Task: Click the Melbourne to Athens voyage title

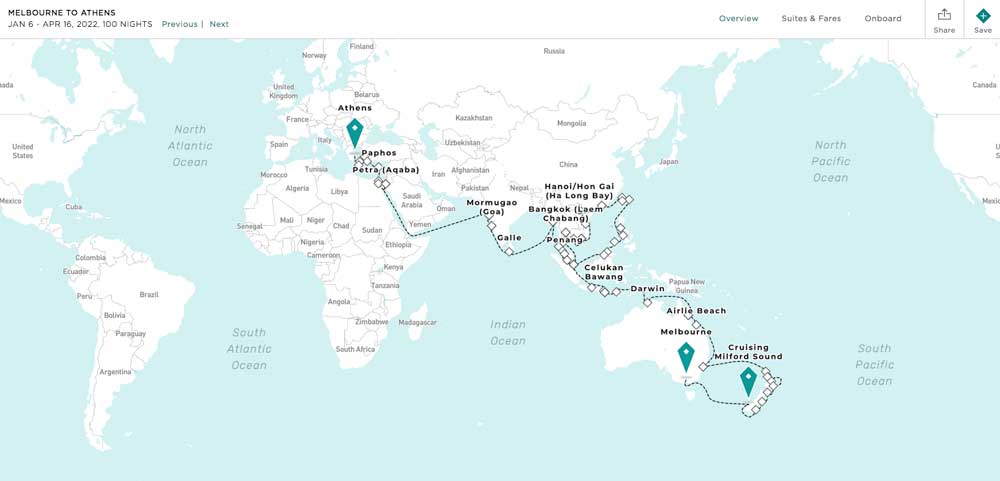Action: point(62,12)
